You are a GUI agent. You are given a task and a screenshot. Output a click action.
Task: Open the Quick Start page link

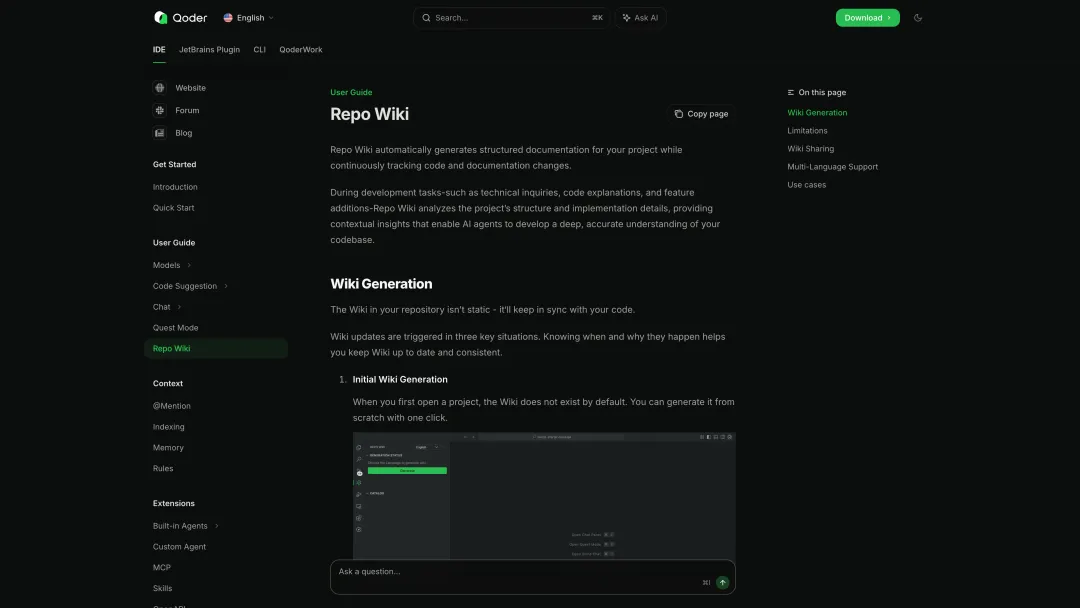(x=174, y=208)
